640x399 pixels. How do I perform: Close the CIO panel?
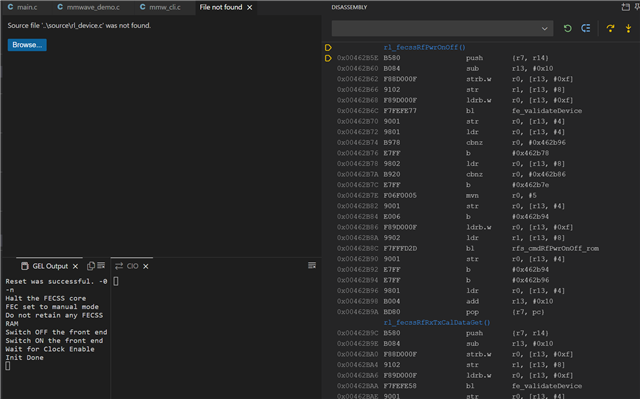pos(146,266)
